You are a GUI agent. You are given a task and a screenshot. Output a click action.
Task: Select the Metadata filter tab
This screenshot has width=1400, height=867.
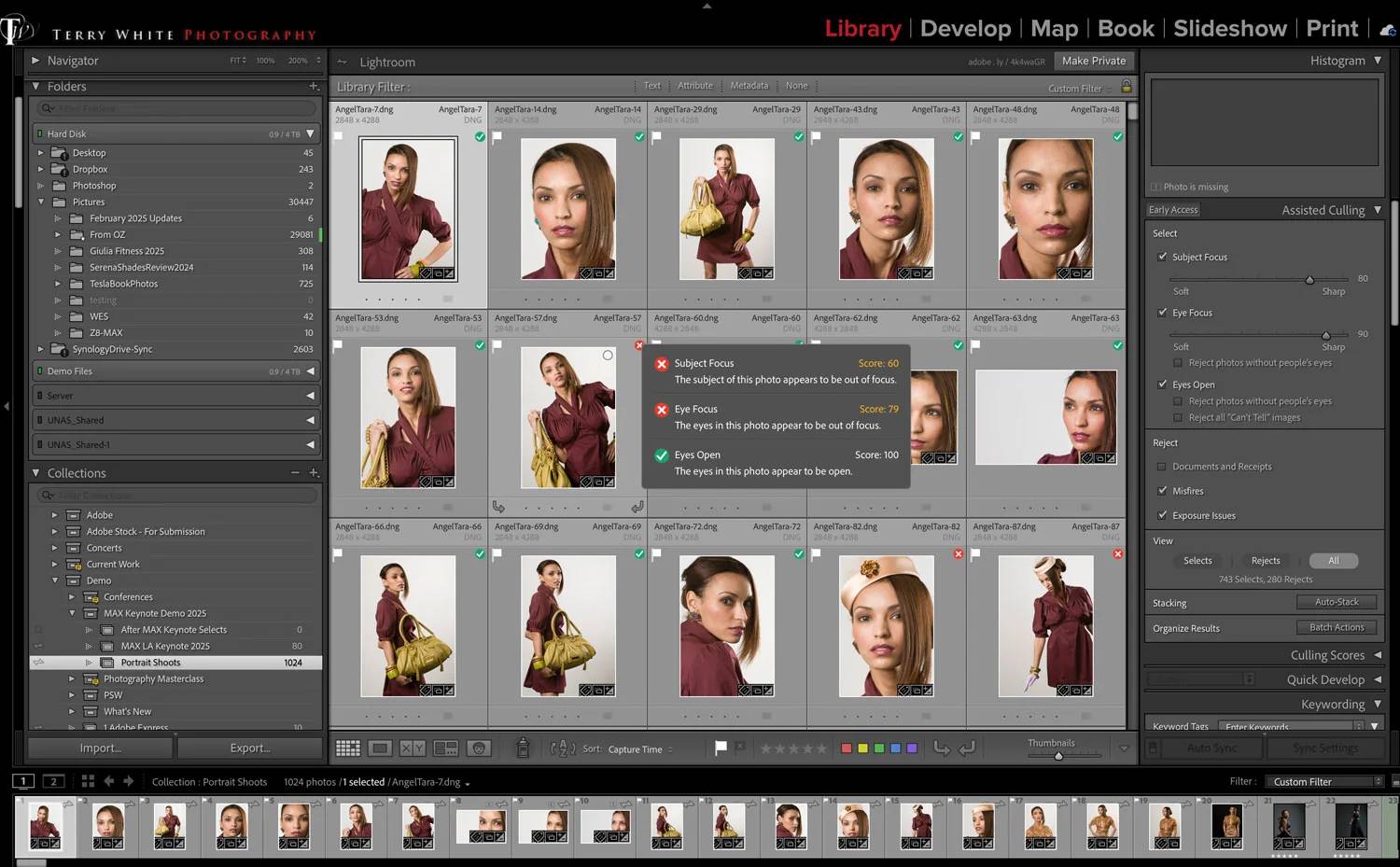pos(749,85)
